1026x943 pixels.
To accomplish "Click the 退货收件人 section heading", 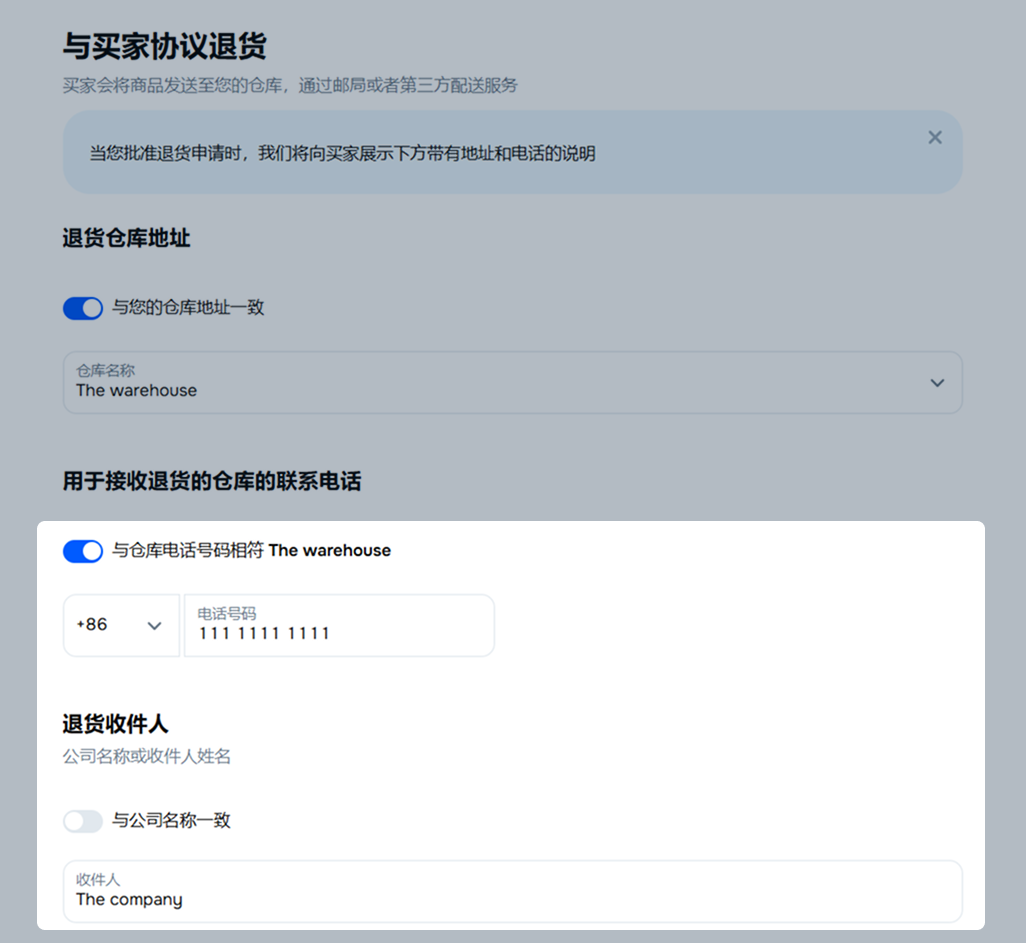I will pyautogui.click(x=115, y=724).
